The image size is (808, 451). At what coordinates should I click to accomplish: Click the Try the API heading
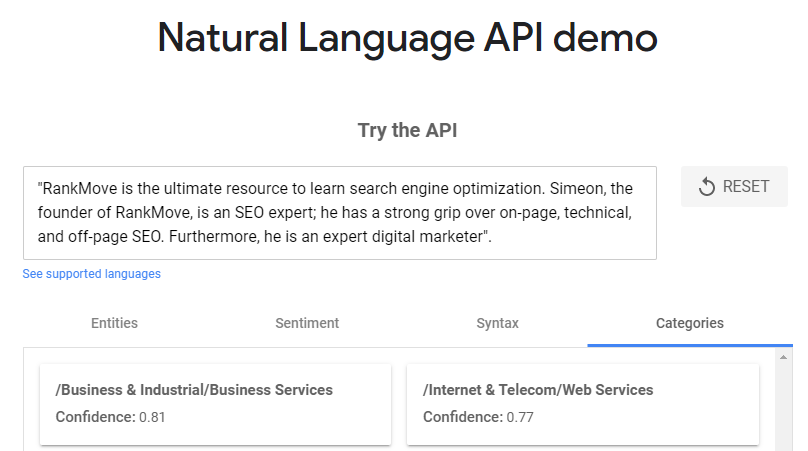[407, 130]
